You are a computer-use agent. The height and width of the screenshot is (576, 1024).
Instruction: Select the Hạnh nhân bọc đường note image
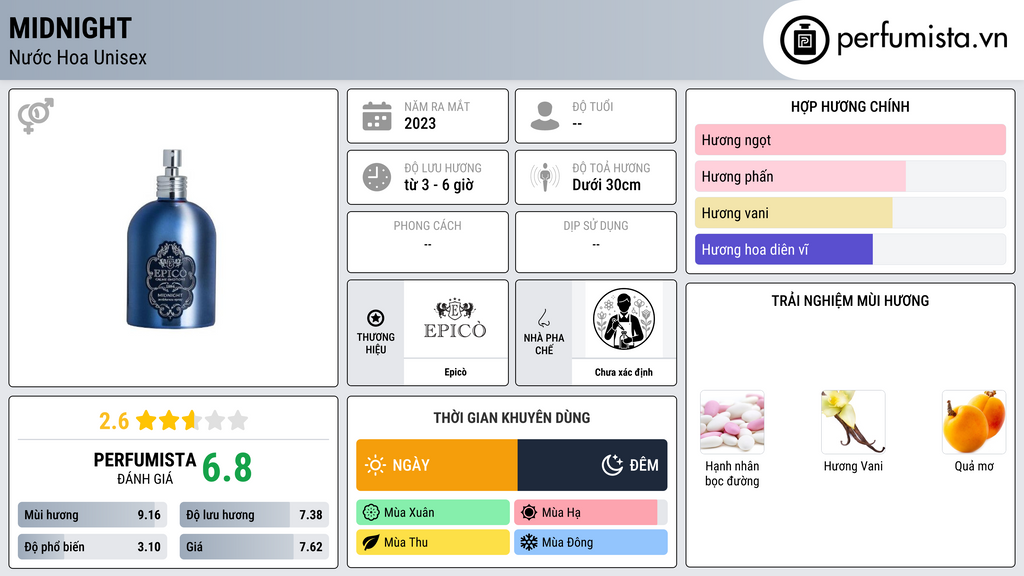[732, 422]
